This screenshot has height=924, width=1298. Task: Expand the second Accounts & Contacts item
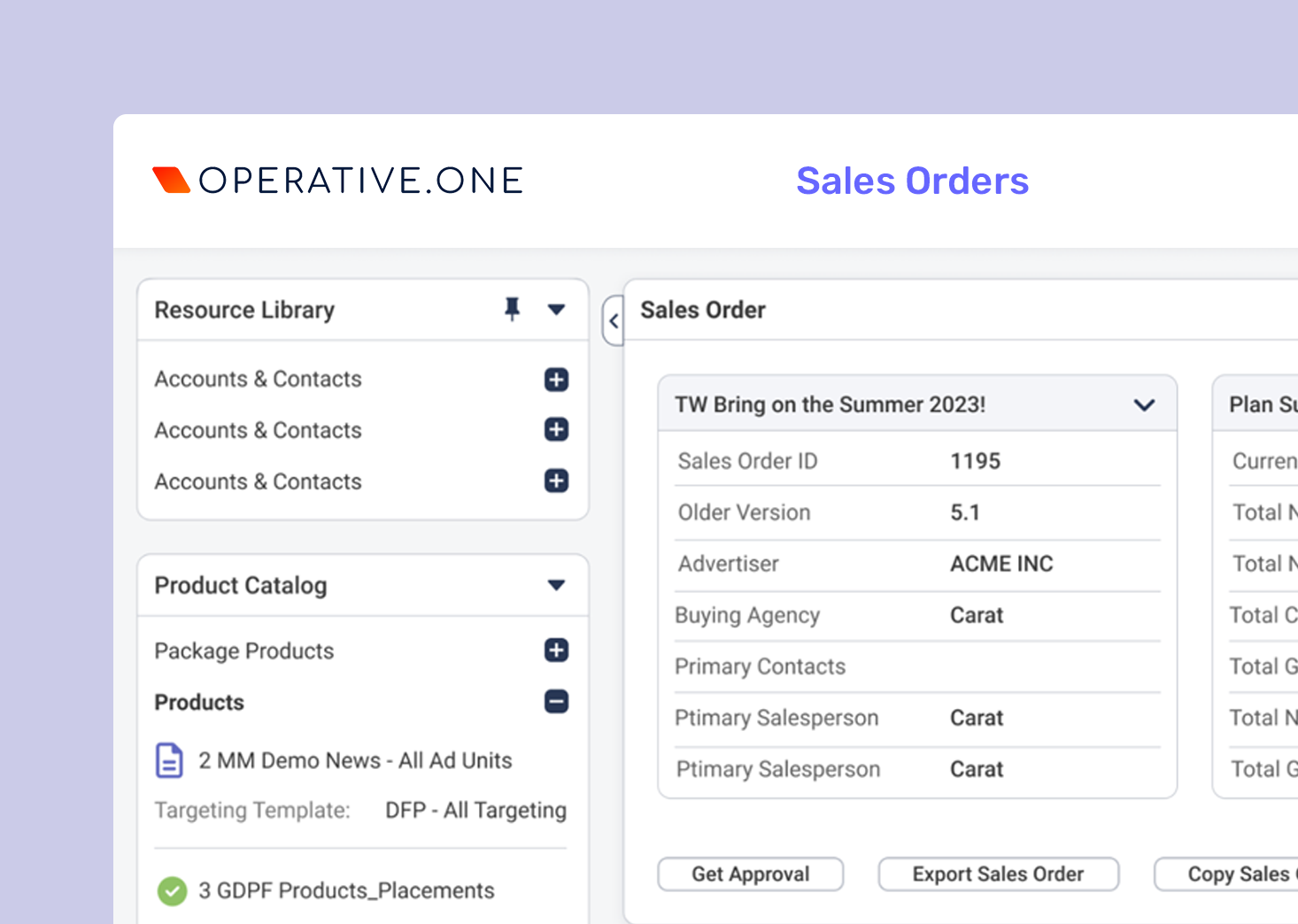(x=556, y=430)
